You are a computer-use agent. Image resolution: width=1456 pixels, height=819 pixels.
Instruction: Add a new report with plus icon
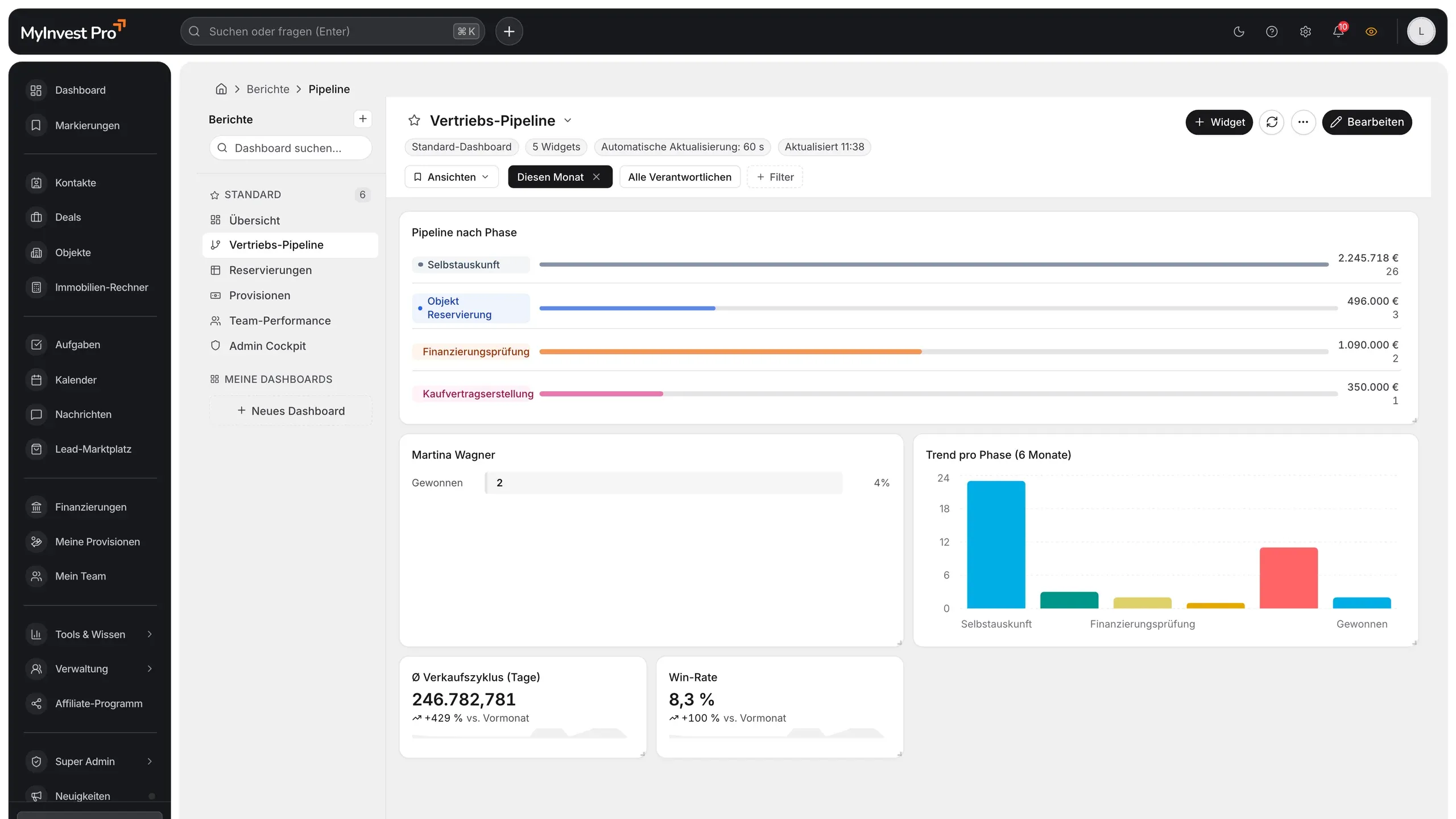pos(362,119)
